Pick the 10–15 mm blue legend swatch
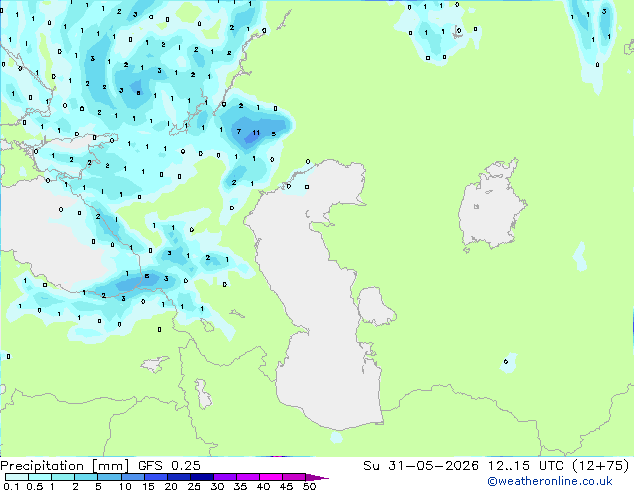Viewport: 634px width, 490px height. click(x=132, y=477)
